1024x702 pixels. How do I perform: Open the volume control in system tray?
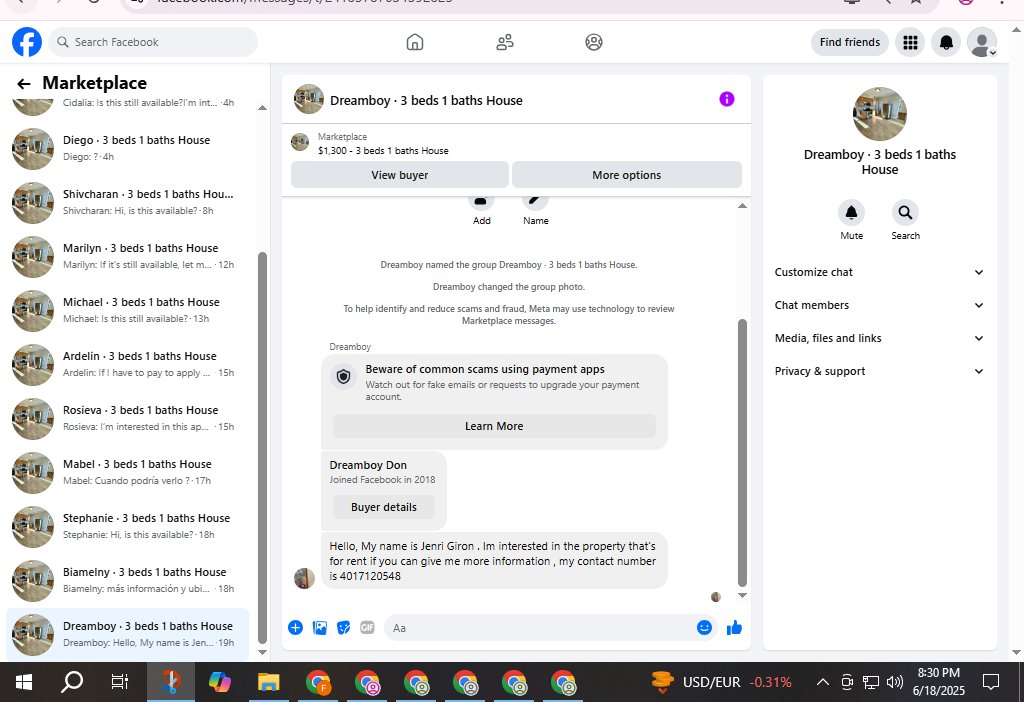coord(895,682)
